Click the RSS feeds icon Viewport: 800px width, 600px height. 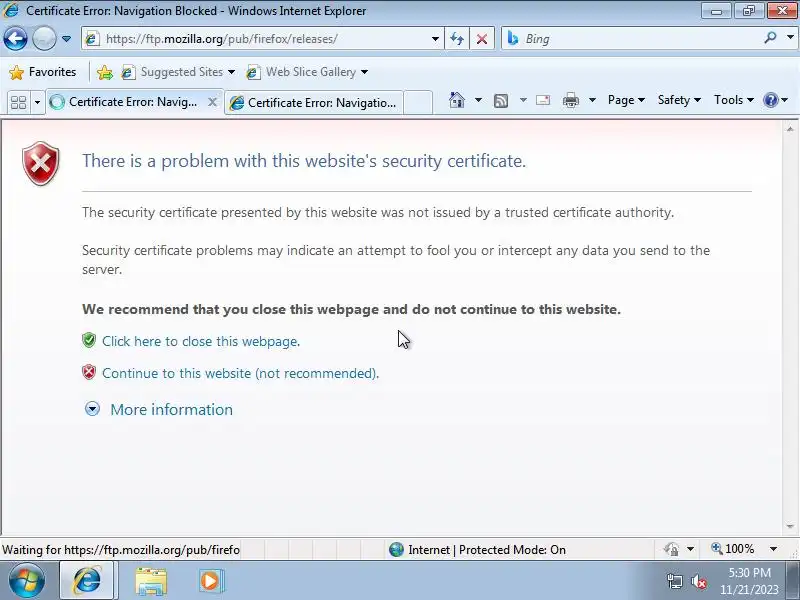[501, 101]
